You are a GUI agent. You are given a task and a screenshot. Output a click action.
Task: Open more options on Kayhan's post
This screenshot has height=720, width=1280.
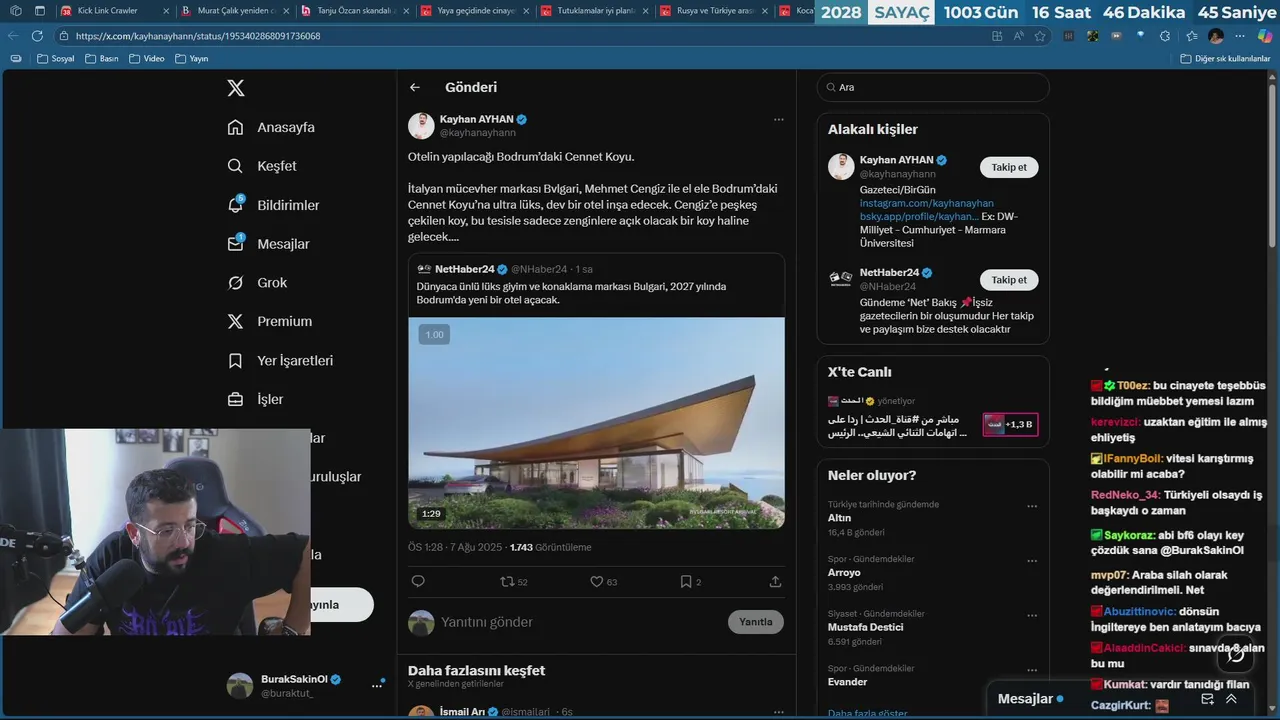click(x=778, y=119)
